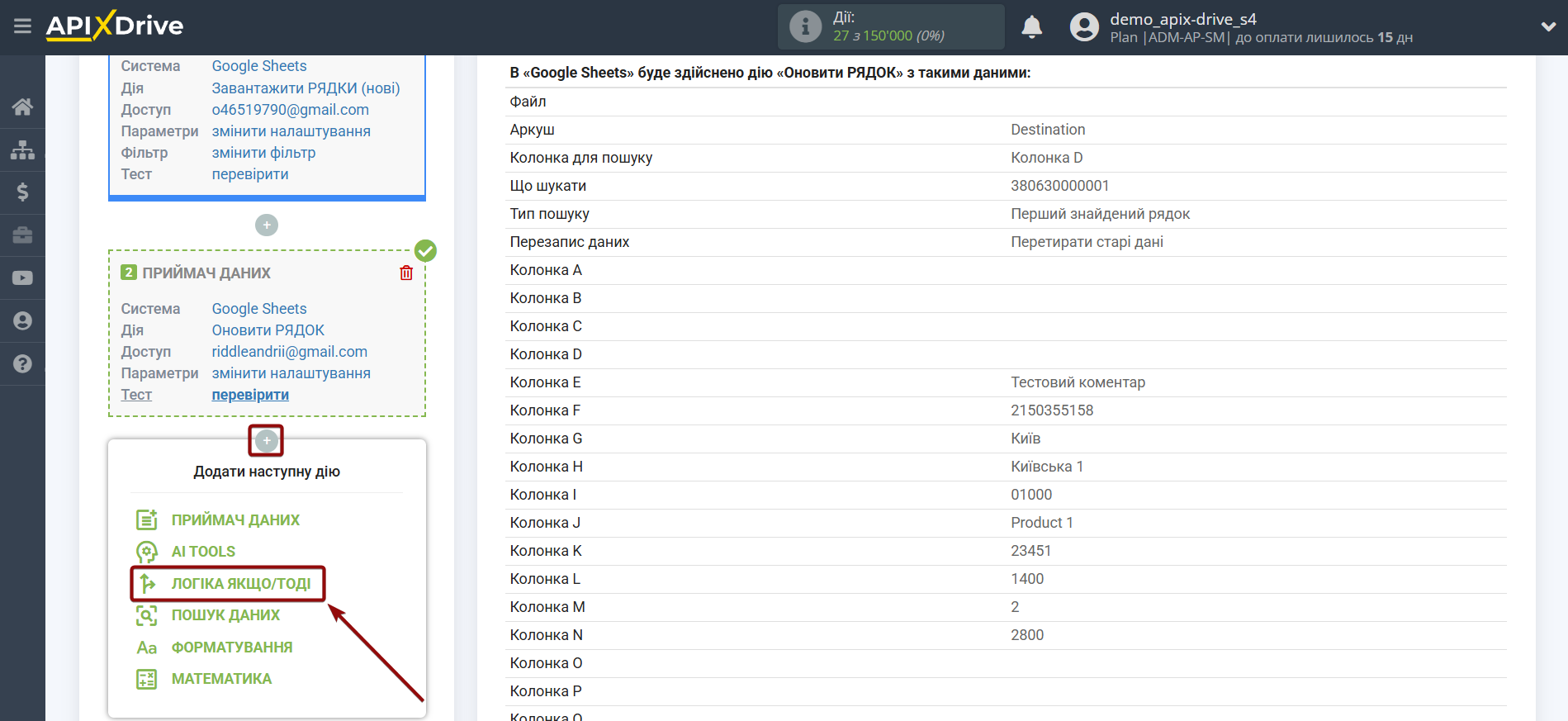The height and width of the screenshot is (721, 1568).
Task: Open billing dollar icon in sidebar
Action: pos(22,192)
